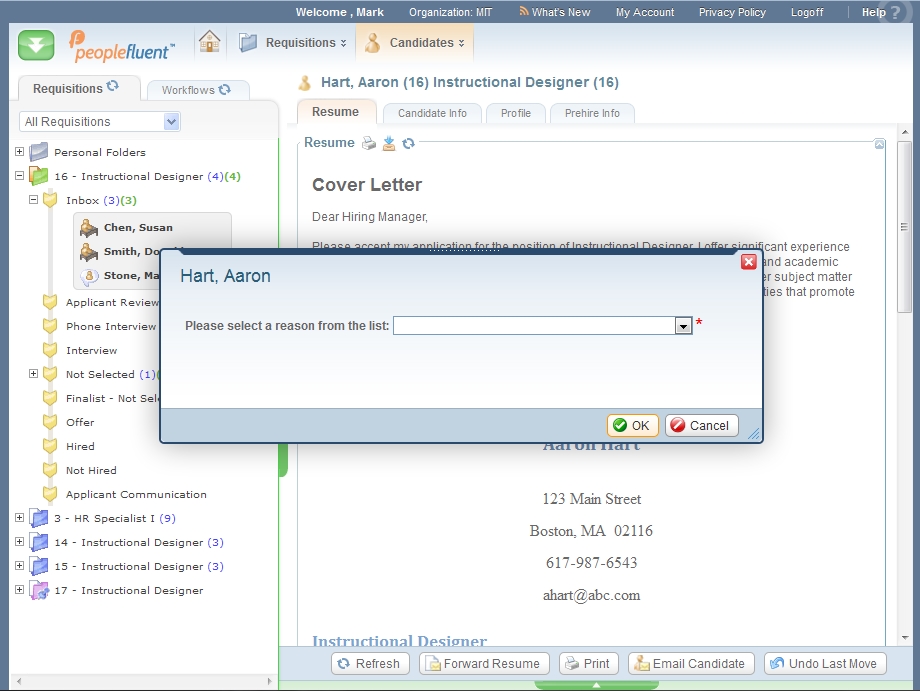Click the Email Candidate button
This screenshot has height=691, width=920.
[x=689, y=663]
